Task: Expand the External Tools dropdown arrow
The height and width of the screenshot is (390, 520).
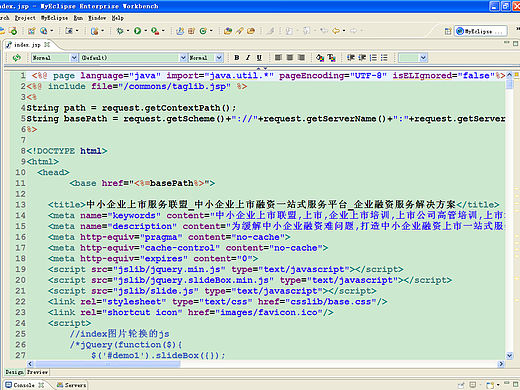Action: coord(163,31)
